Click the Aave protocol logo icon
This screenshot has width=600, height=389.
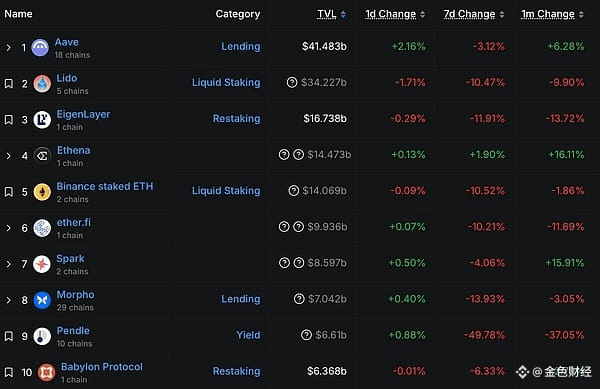[x=40, y=47]
